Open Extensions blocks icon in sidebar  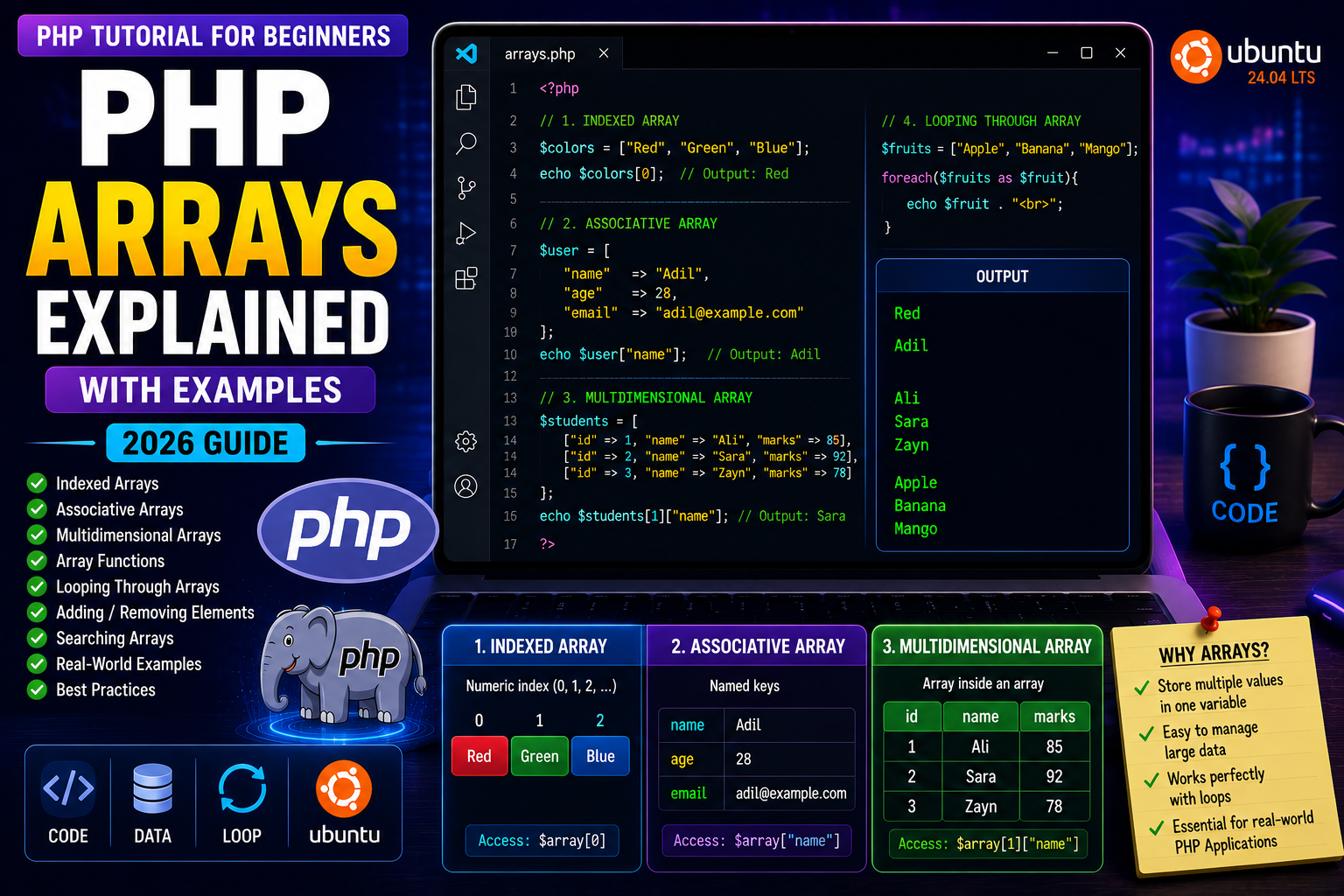pyautogui.click(x=466, y=278)
